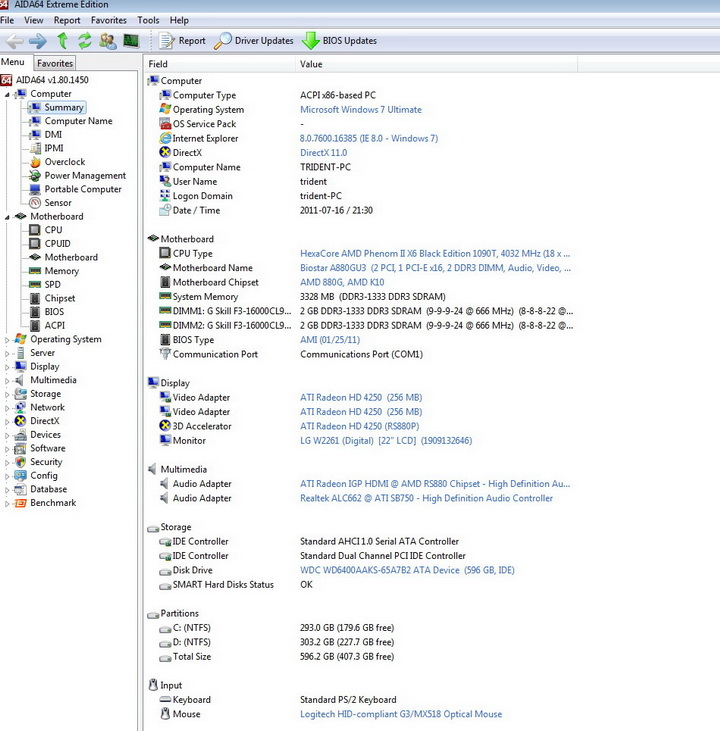Screen dimensions: 720x731
Task: Open the monitor diagnostics toolbar icon
Action: click(x=131, y=41)
